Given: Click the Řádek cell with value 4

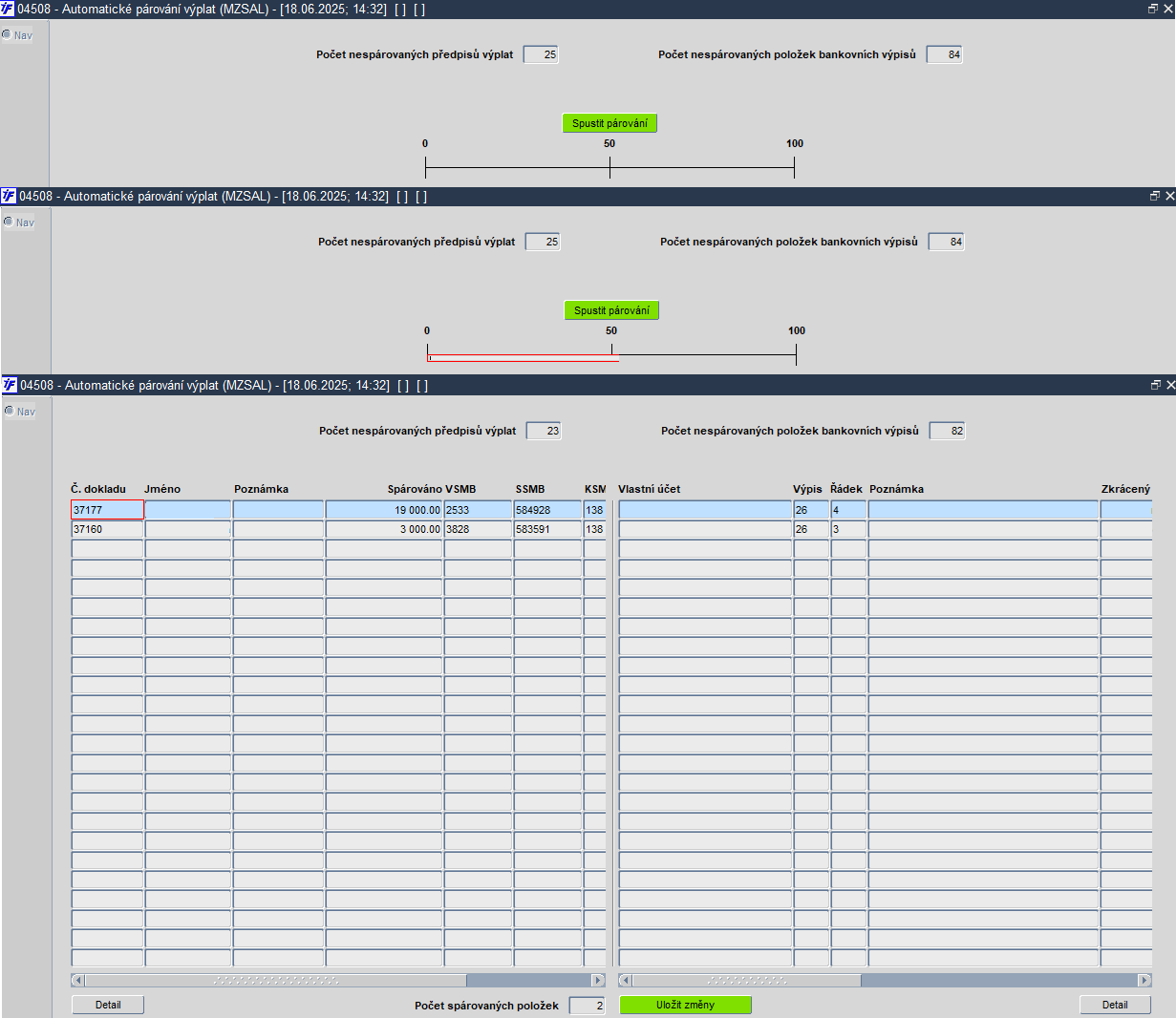Looking at the screenshot, I should [x=848, y=510].
